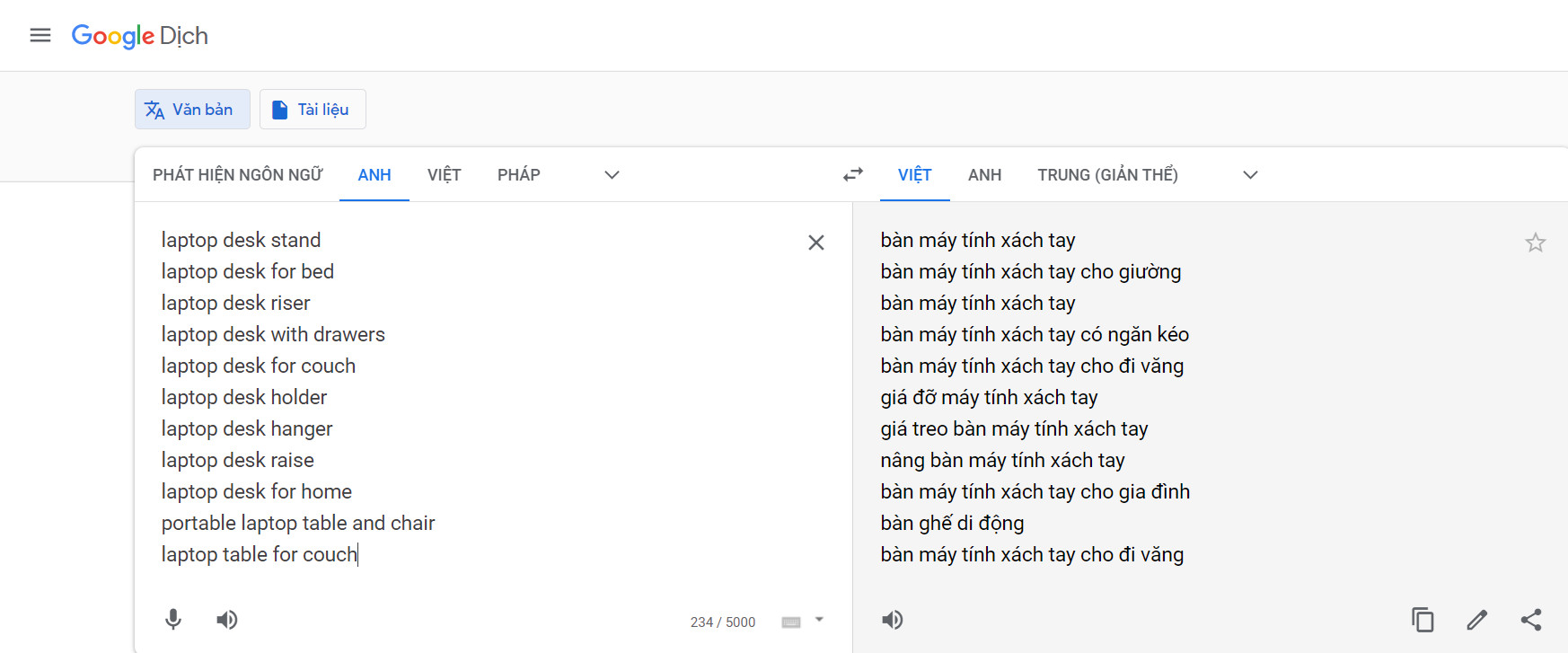The height and width of the screenshot is (653, 1568).
Task: Copy the translation to clipboard
Action: 1423,620
